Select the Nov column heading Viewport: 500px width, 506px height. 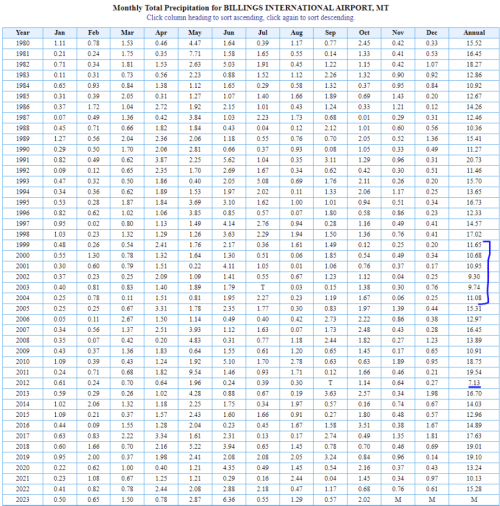pos(398,33)
